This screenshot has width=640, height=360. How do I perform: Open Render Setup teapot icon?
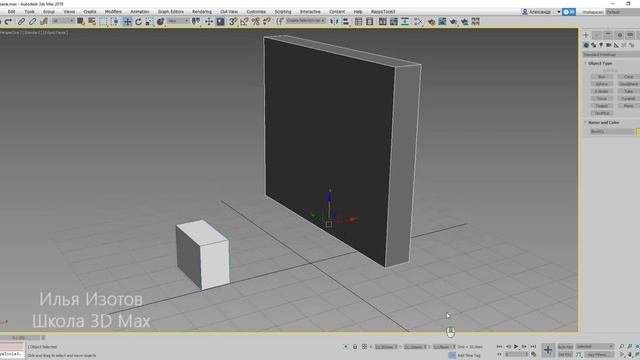tap(431, 22)
